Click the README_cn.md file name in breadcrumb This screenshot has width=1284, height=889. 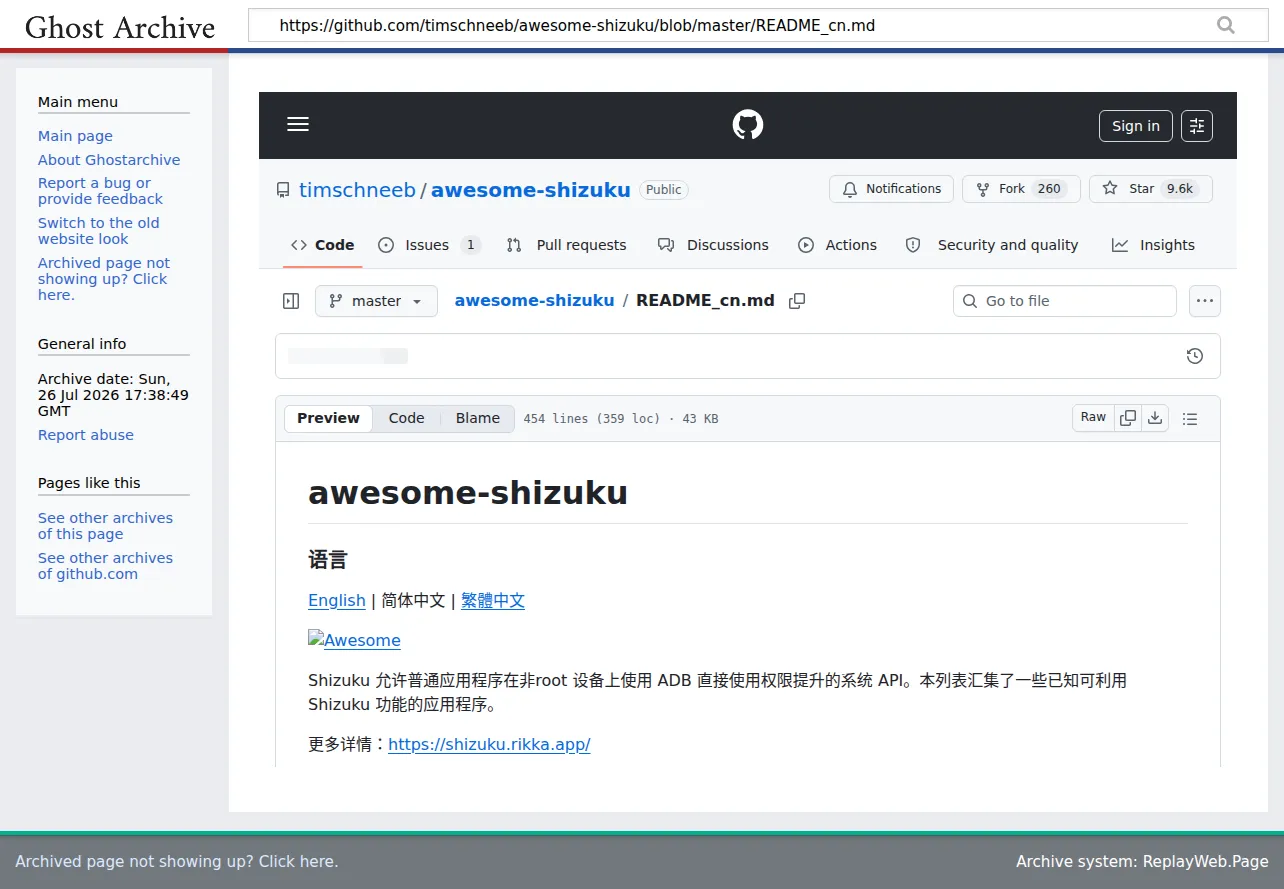705,300
